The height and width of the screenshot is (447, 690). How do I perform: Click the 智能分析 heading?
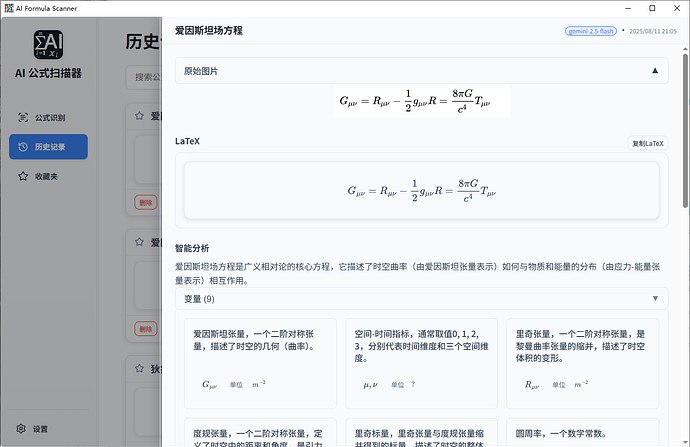click(192, 248)
